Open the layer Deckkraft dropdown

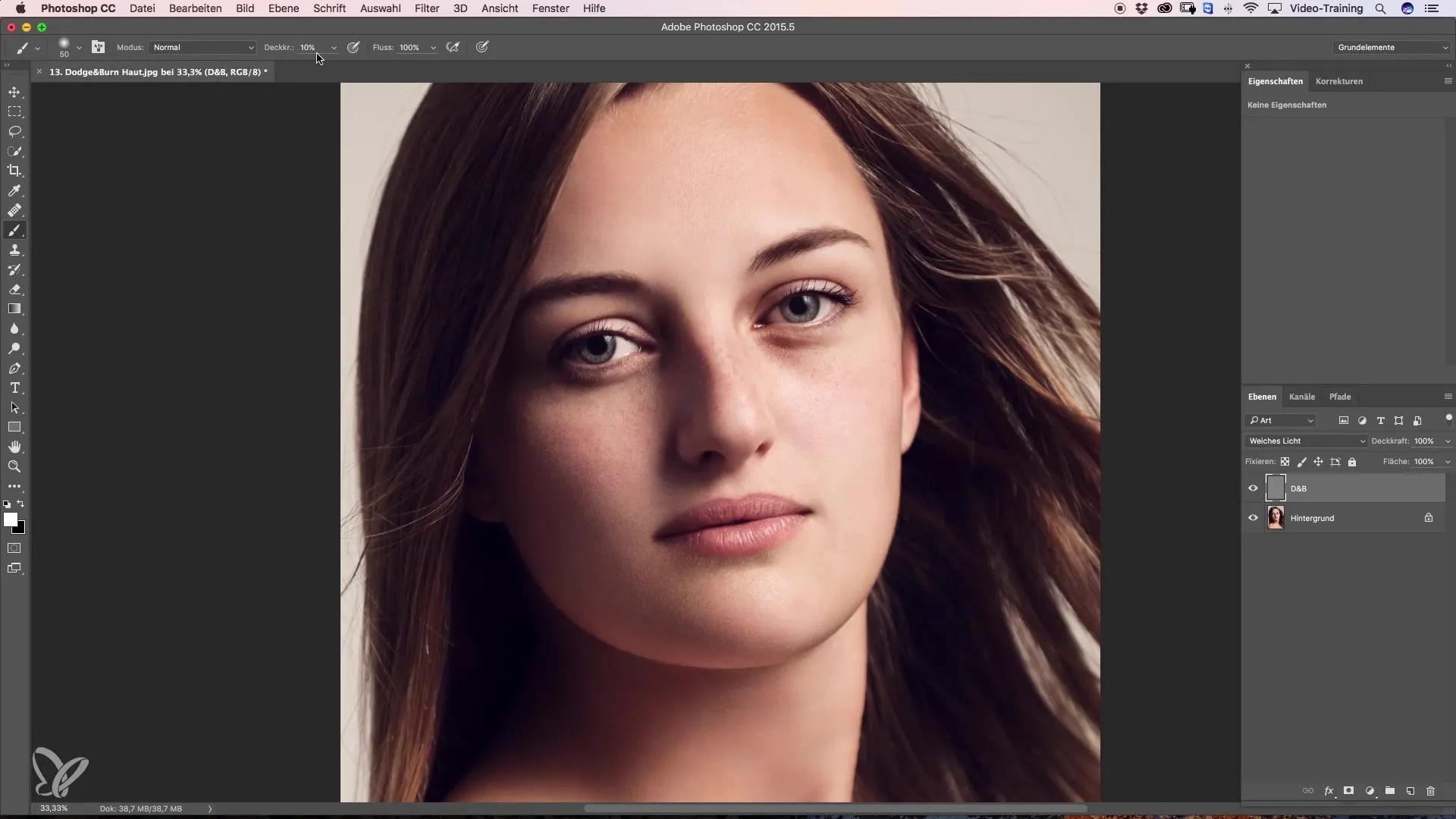tap(1448, 441)
